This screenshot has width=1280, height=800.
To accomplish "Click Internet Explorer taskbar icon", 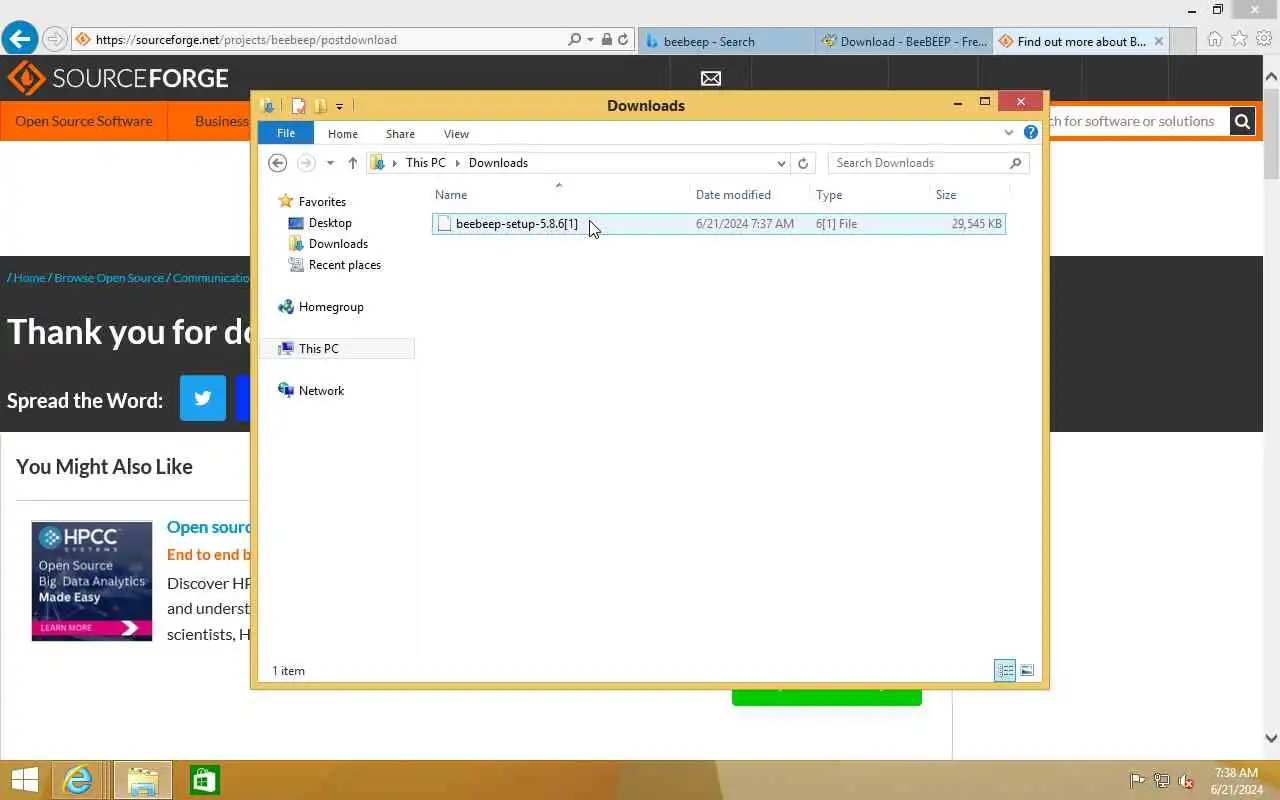I will (78, 780).
